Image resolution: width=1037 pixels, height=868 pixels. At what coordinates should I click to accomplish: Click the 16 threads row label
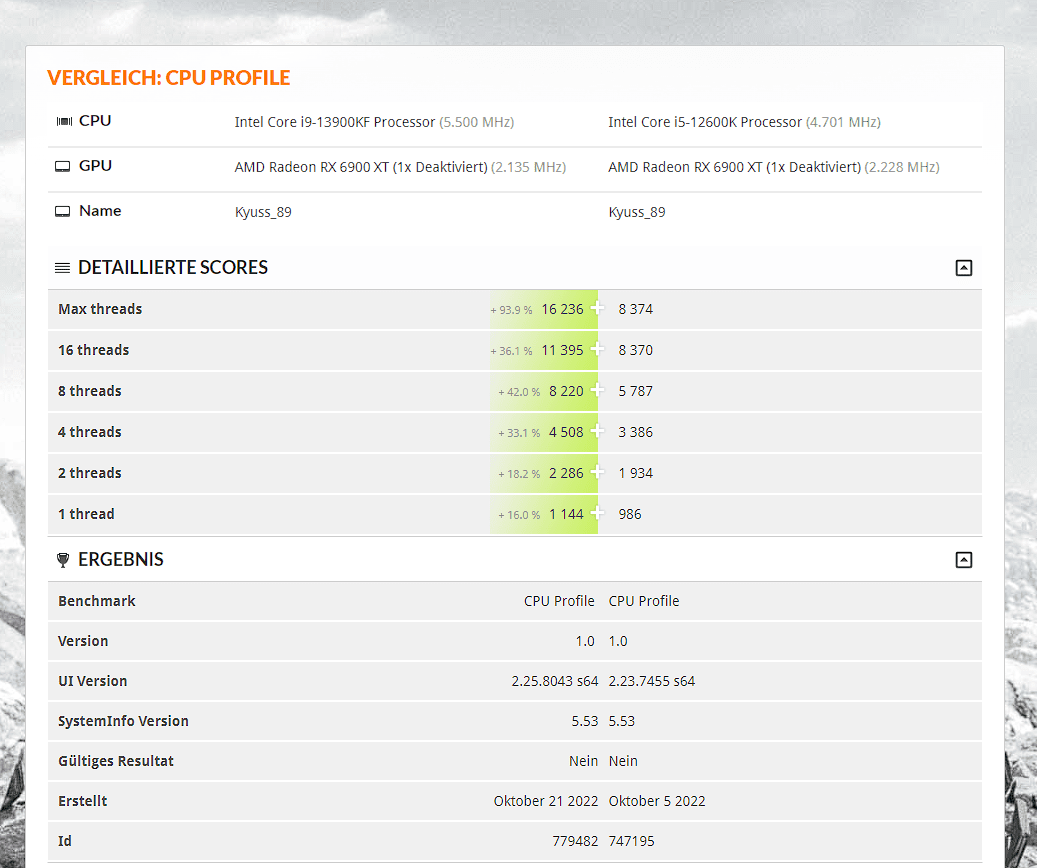click(93, 350)
